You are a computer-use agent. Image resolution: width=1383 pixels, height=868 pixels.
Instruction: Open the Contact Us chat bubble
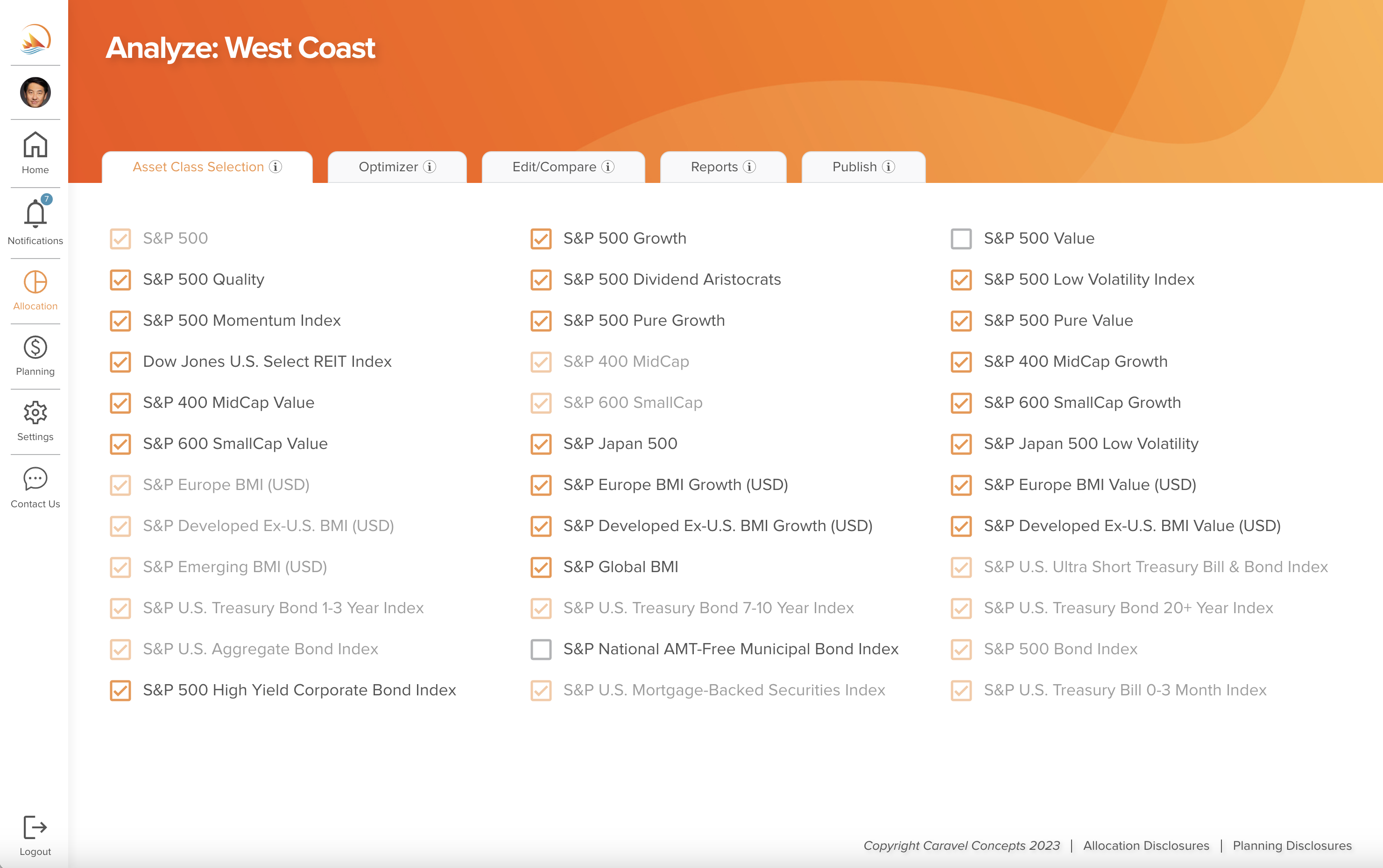click(35, 479)
